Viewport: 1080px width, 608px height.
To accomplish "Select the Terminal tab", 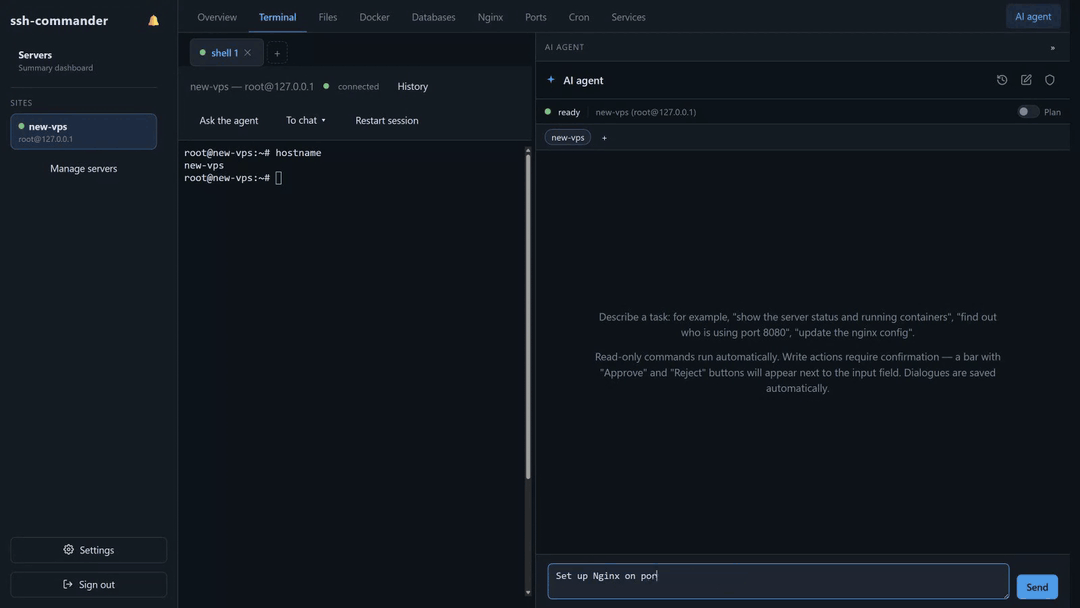I will tap(278, 17).
